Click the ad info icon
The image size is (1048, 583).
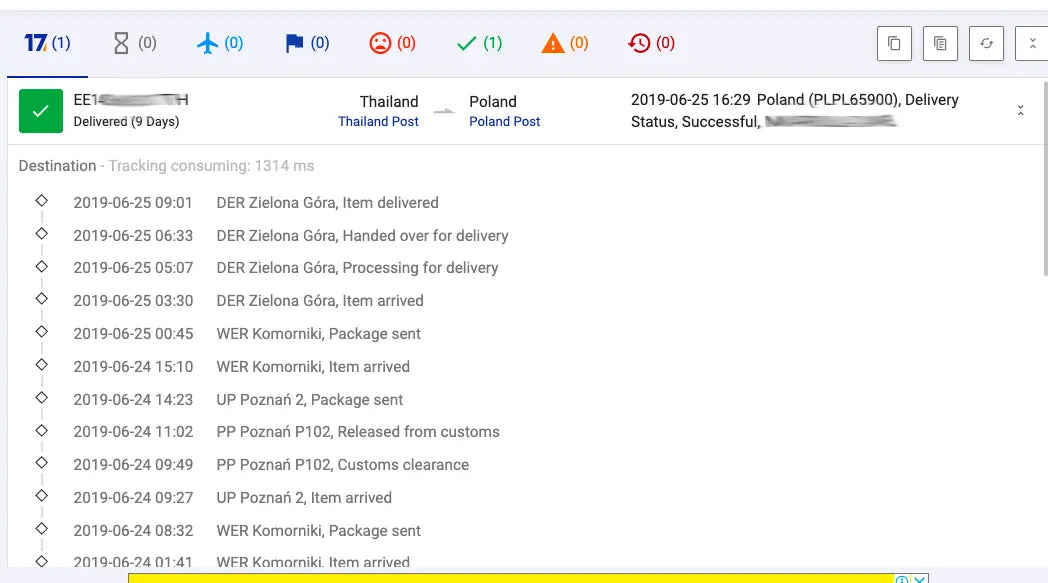pyautogui.click(x=902, y=579)
